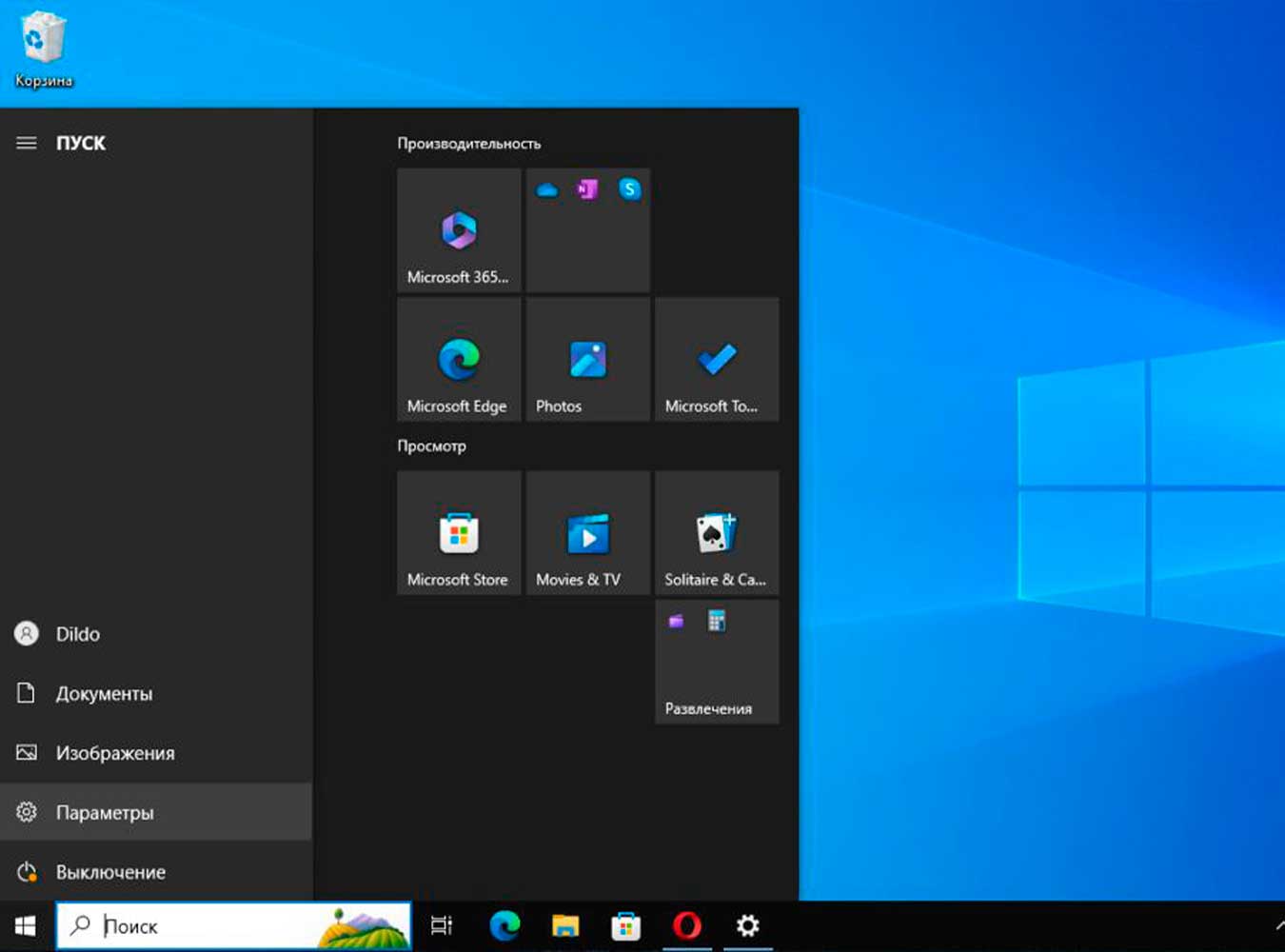This screenshot has height=952, width=1285.
Task: Open the purple app icon in Развлечения folder
Action: pyautogui.click(x=676, y=622)
